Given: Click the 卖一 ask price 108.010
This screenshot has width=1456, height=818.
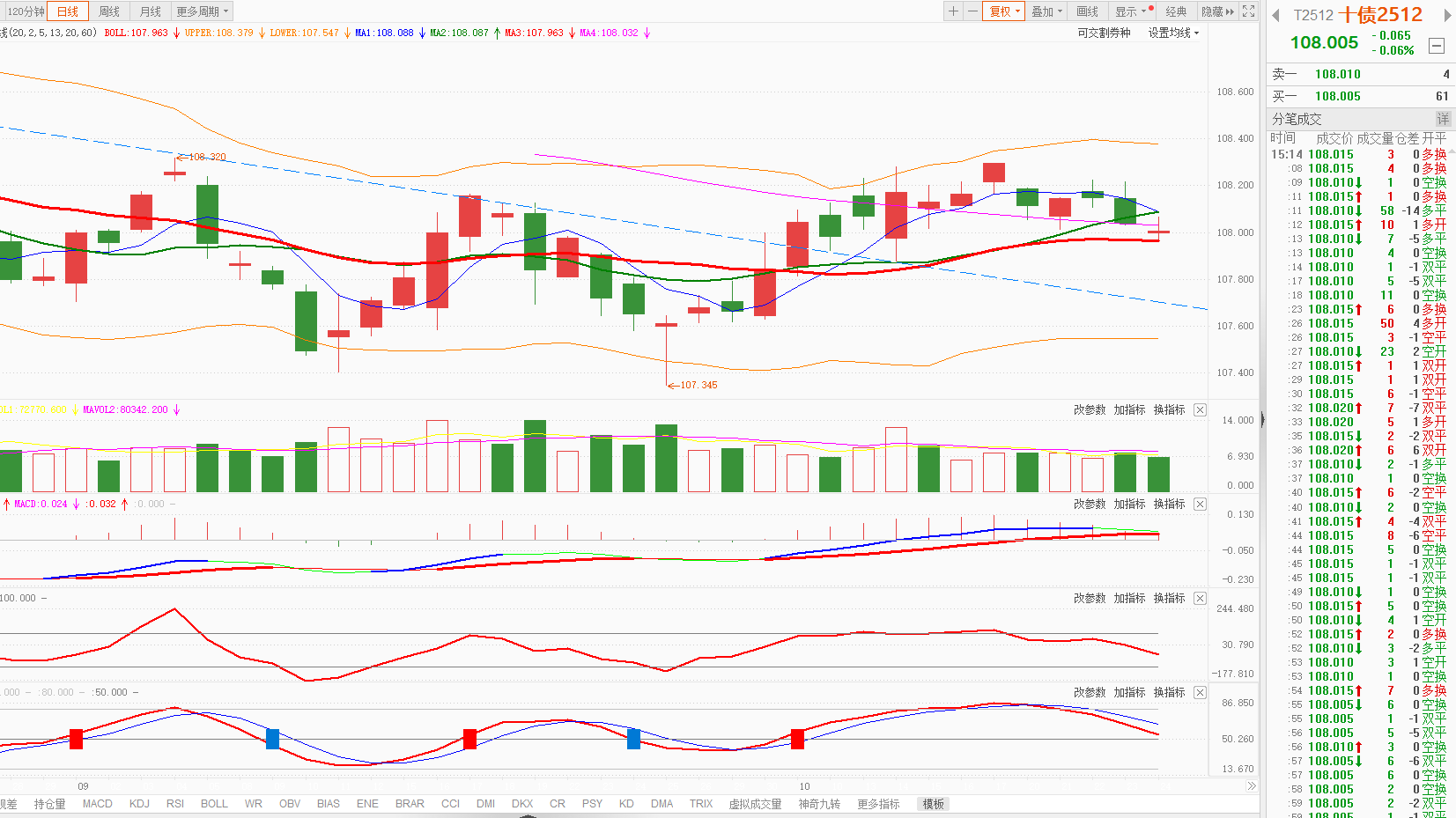Looking at the screenshot, I should click(x=1337, y=75).
